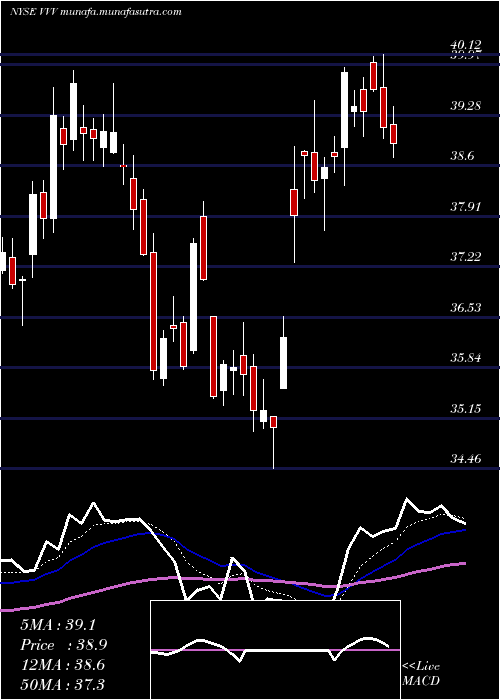This screenshot has height=700, width=500.
Task: Click the 39.28 price level label
Action: pyautogui.click(x=466, y=106)
